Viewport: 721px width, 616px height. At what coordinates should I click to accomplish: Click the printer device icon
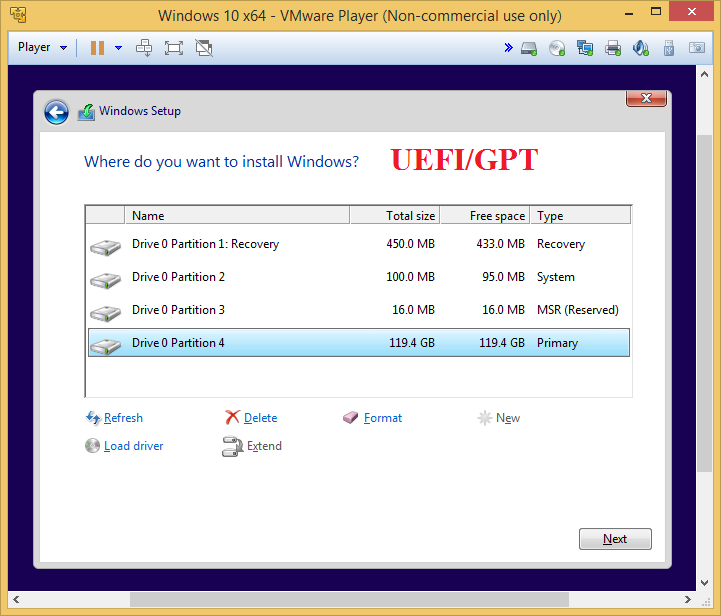point(613,48)
